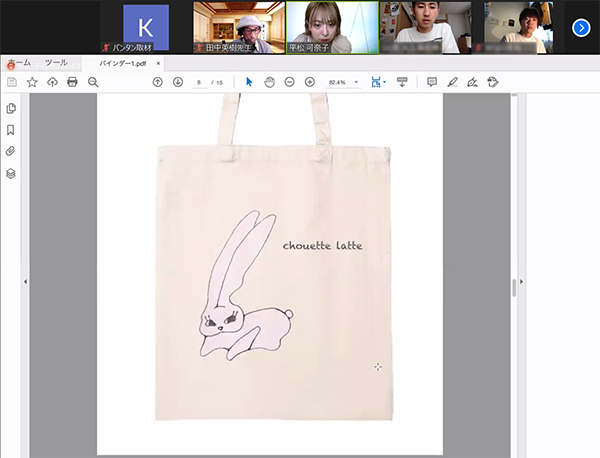Go to the previous page arrow
The width and height of the screenshot is (600, 458).
click(157, 82)
